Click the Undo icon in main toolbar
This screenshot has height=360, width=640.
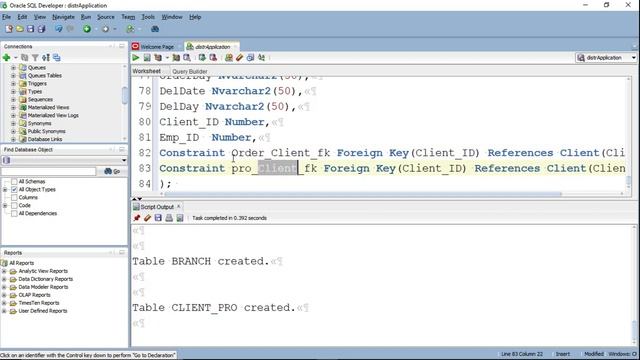pos(59,29)
